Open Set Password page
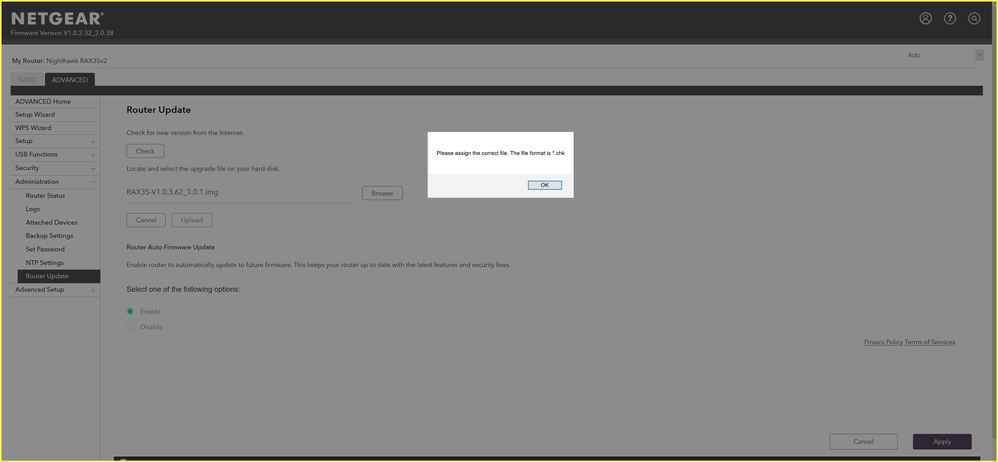Image resolution: width=998 pixels, height=462 pixels. tap(45, 249)
